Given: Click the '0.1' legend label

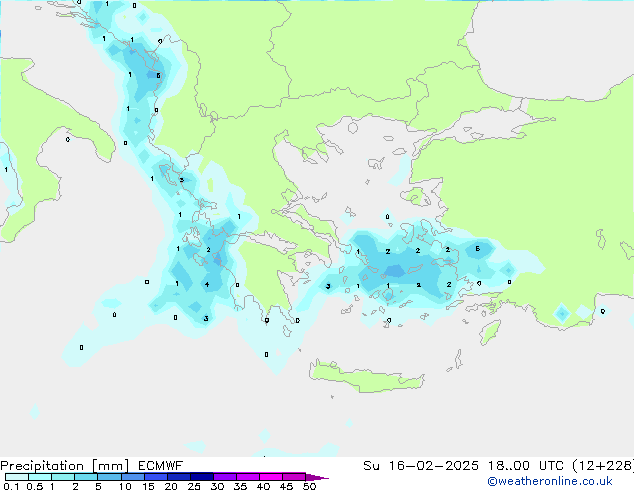Looking at the screenshot, I should pyautogui.click(x=11, y=486).
